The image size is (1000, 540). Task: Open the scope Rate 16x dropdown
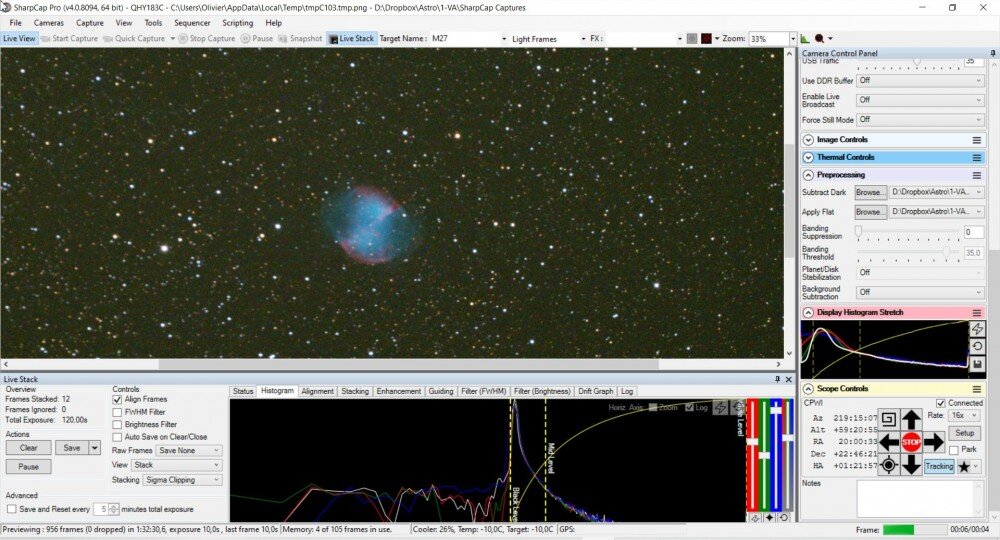pos(964,416)
